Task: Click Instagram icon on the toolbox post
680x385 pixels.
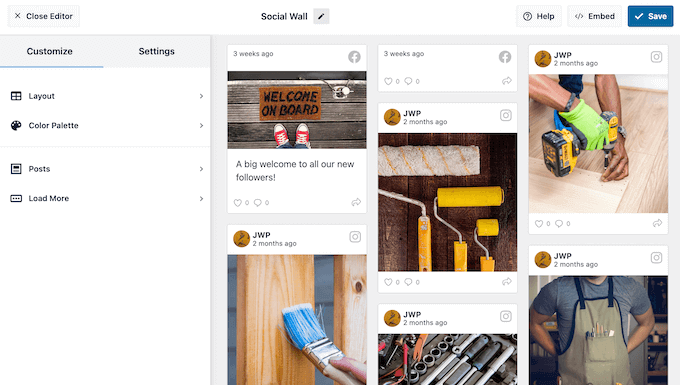Action: pyautogui.click(x=506, y=316)
